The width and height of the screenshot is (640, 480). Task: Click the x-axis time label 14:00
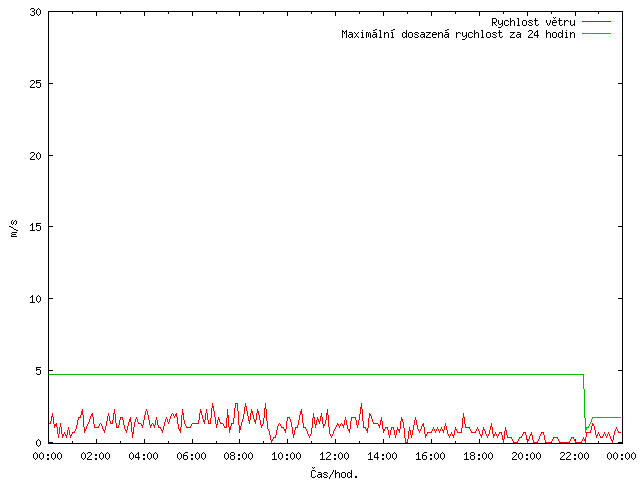(382, 456)
